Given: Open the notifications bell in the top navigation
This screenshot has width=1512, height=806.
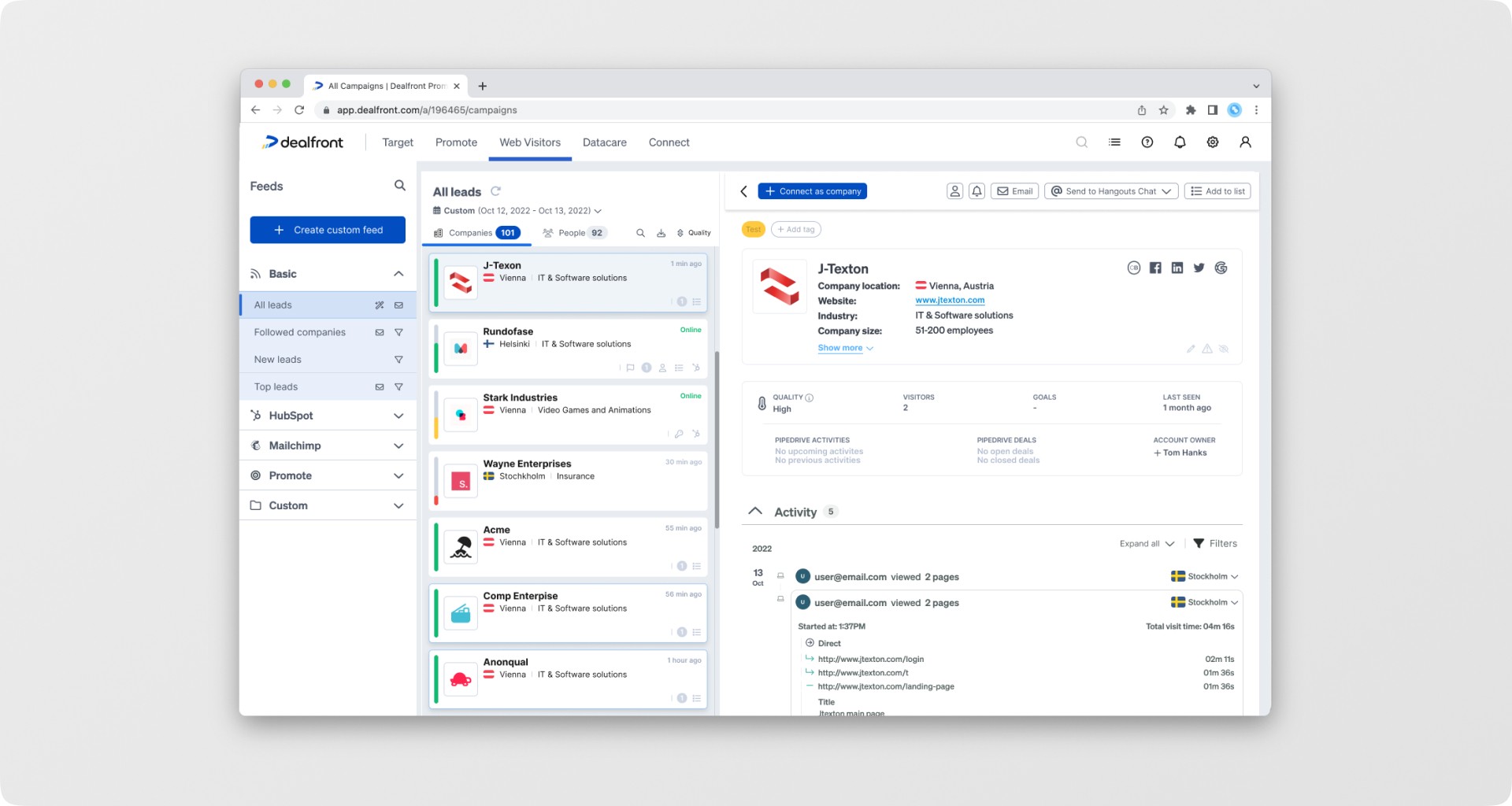Looking at the screenshot, I should (x=1180, y=142).
